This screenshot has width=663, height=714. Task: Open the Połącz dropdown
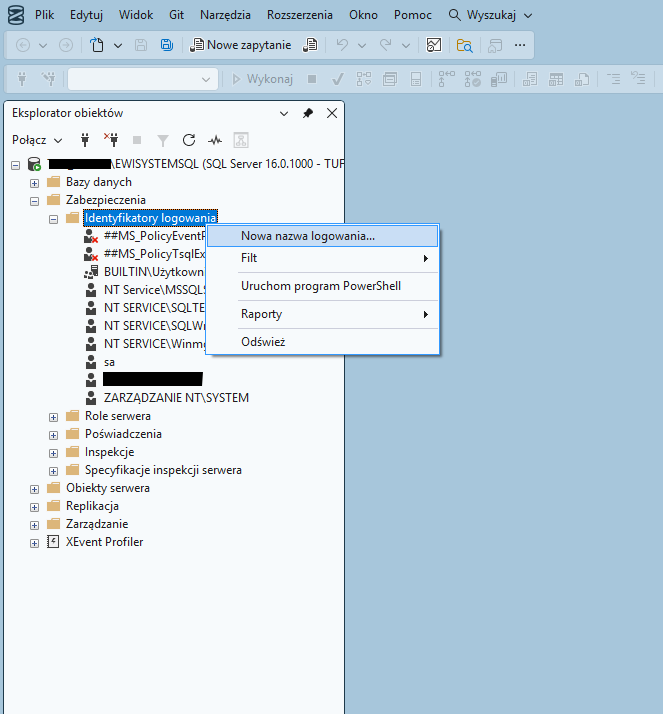pyautogui.click(x=37, y=140)
